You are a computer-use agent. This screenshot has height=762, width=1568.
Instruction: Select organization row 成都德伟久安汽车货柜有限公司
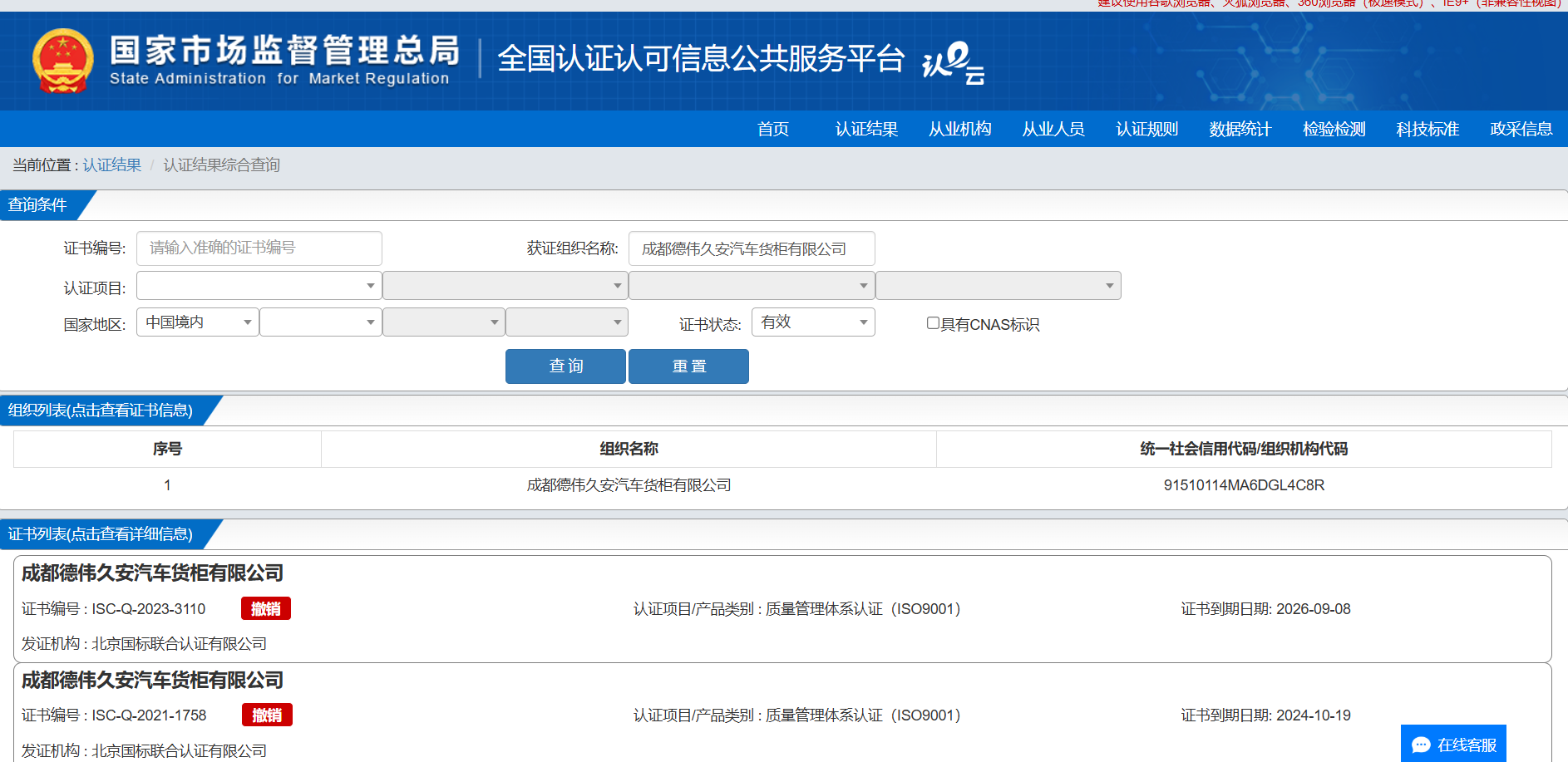782,485
